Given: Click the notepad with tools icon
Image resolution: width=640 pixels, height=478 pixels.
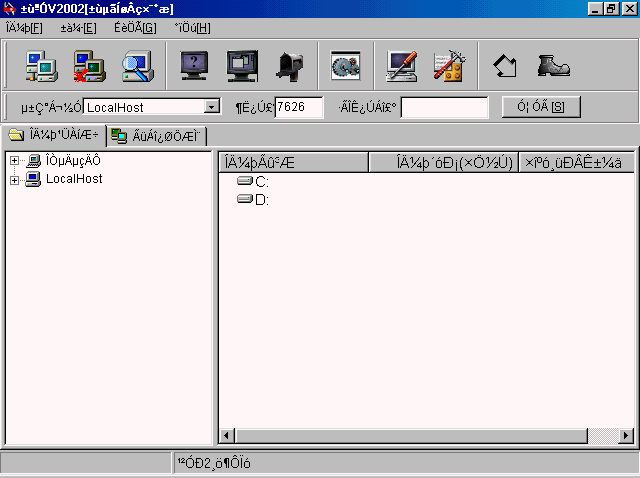Looking at the screenshot, I should point(448,65).
